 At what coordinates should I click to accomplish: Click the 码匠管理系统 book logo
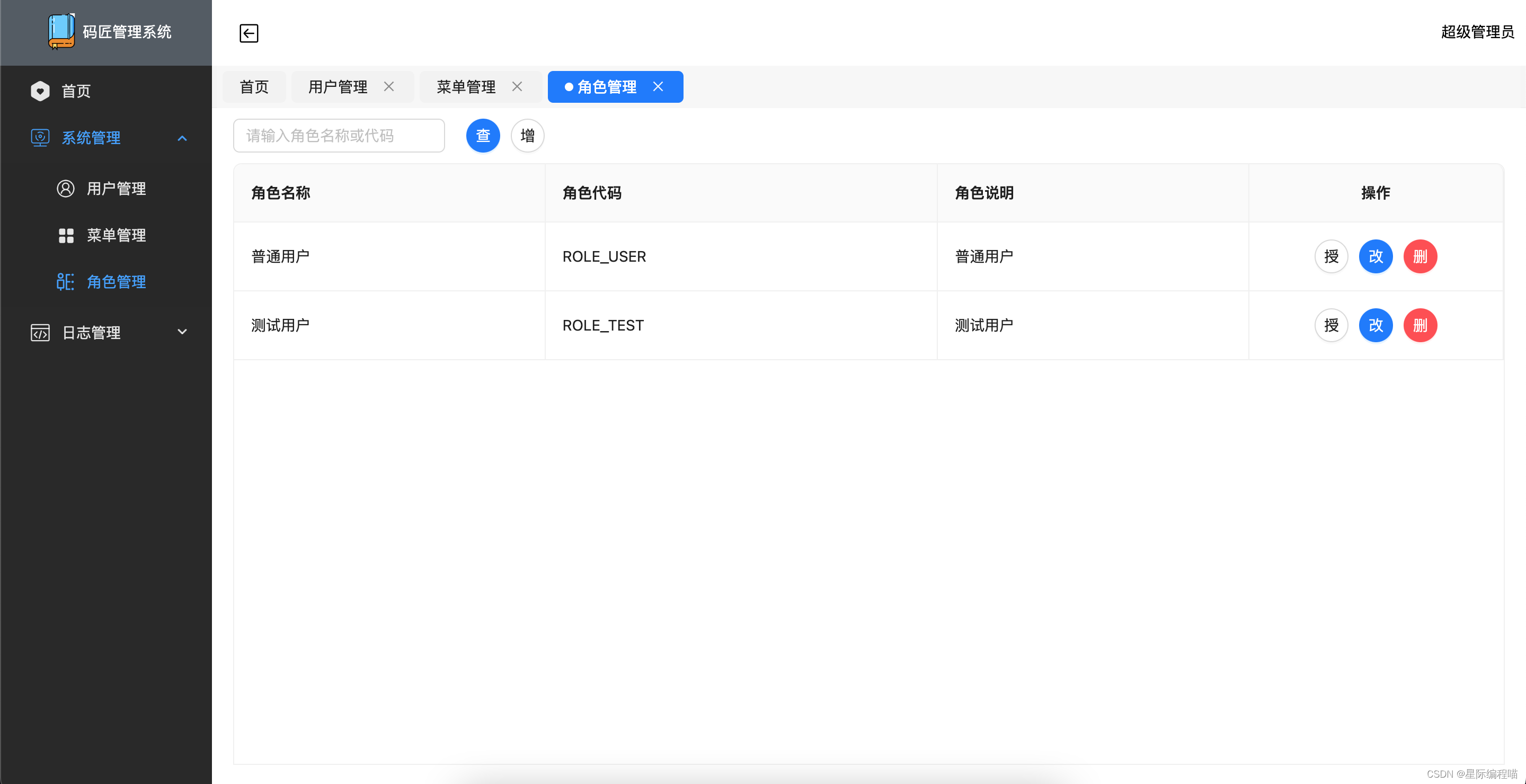click(x=61, y=32)
